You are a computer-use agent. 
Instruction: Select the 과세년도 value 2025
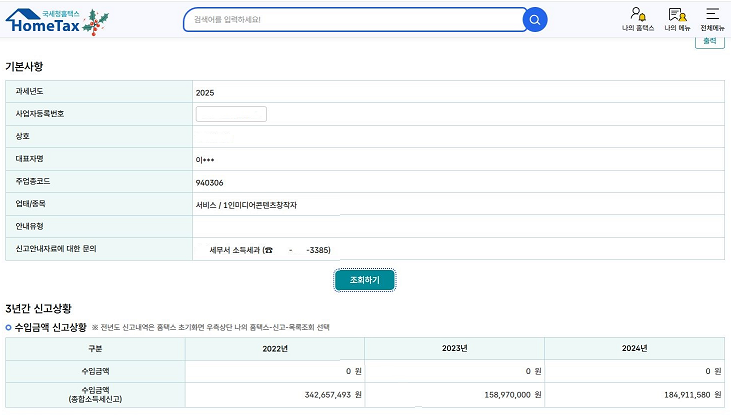point(205,93)
